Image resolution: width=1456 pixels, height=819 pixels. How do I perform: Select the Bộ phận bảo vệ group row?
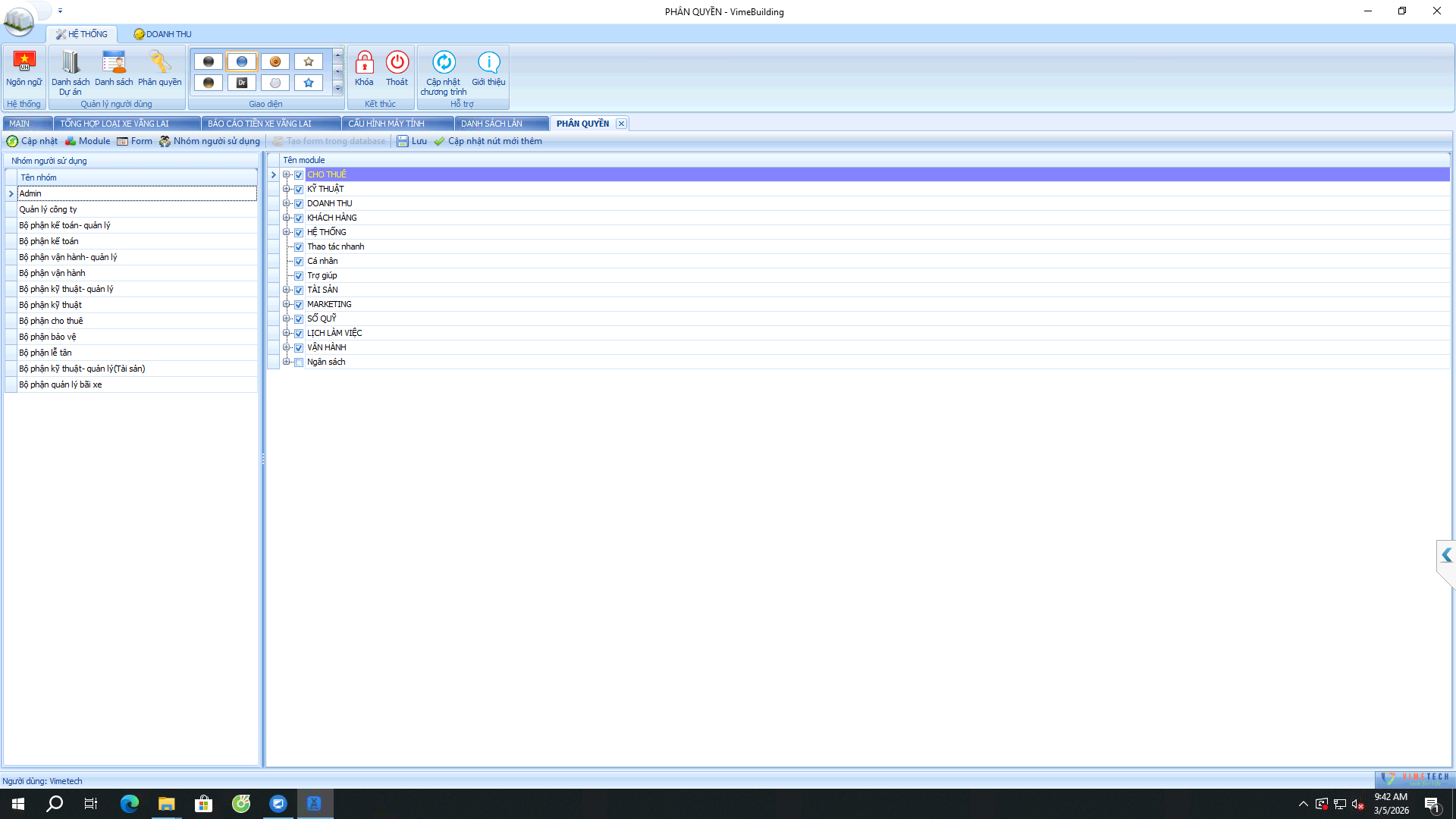(48, 337)
